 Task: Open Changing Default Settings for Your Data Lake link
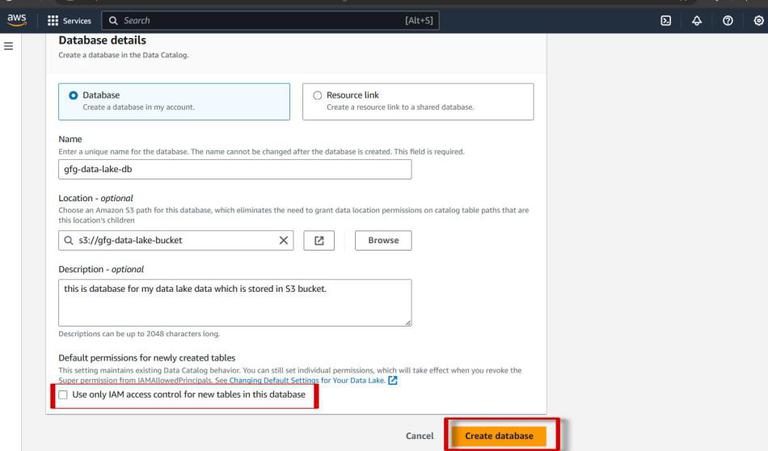(x=307, y=380)
